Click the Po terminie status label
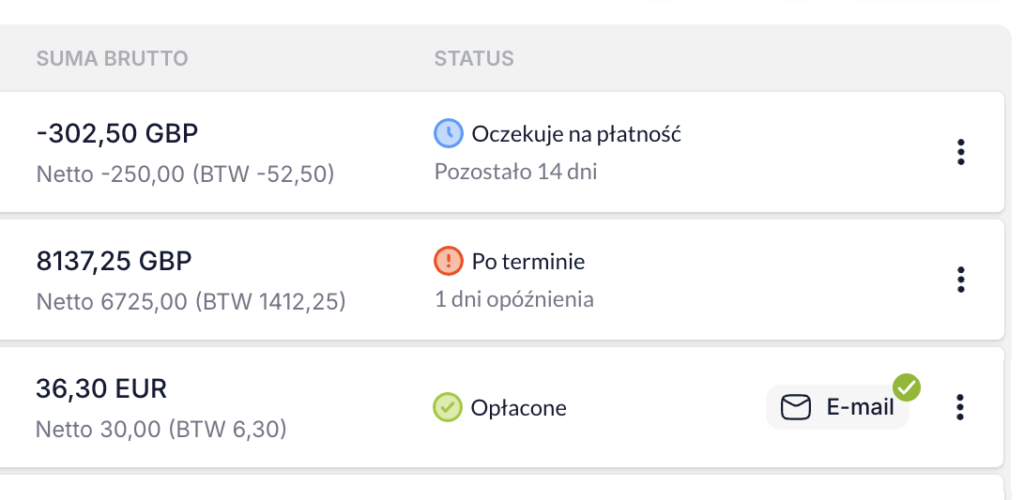This screenshot has width=1024, height=500. tap(528, 262)
